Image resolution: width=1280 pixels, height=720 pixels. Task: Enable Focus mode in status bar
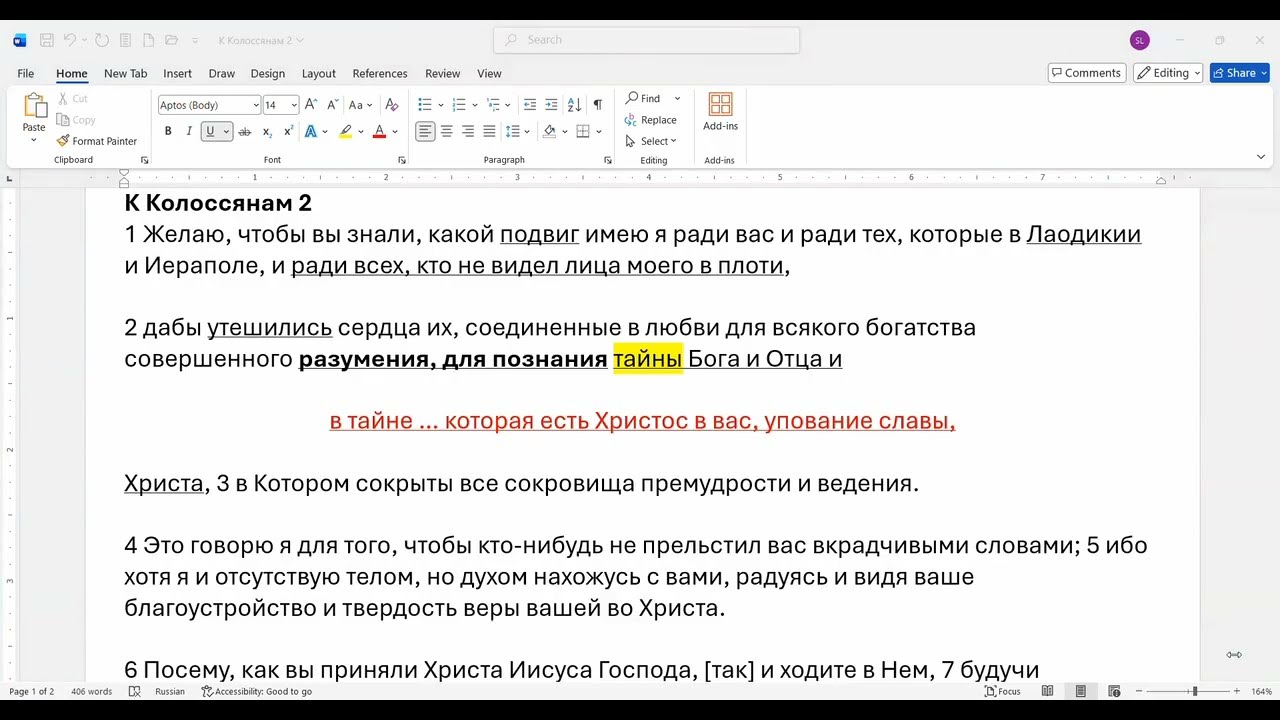tap(1003, 691)
